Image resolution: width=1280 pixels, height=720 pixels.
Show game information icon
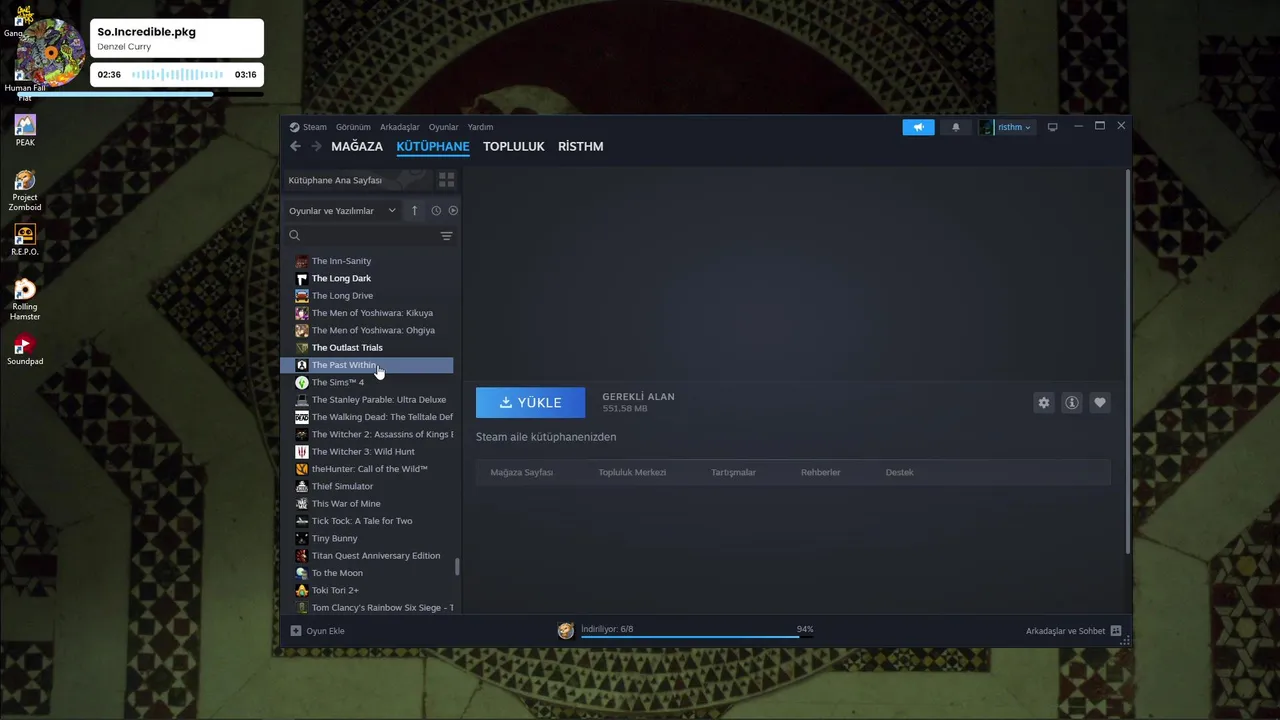[1072, 402]
